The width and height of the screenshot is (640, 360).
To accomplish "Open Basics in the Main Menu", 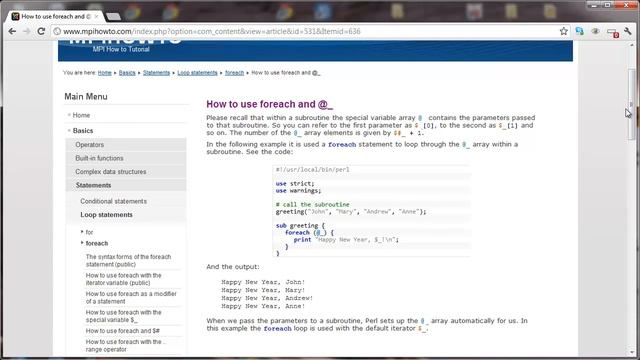I will coord(83,131).
